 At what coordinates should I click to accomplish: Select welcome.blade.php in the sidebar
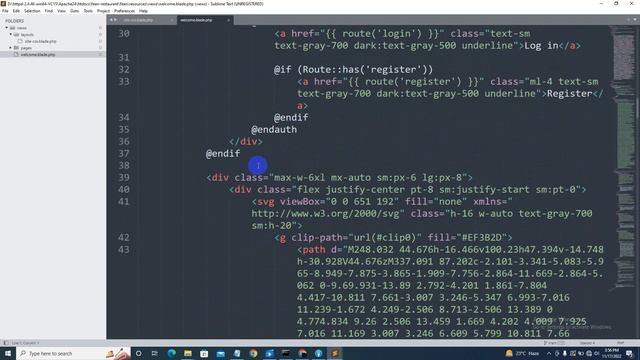(38, 54)
